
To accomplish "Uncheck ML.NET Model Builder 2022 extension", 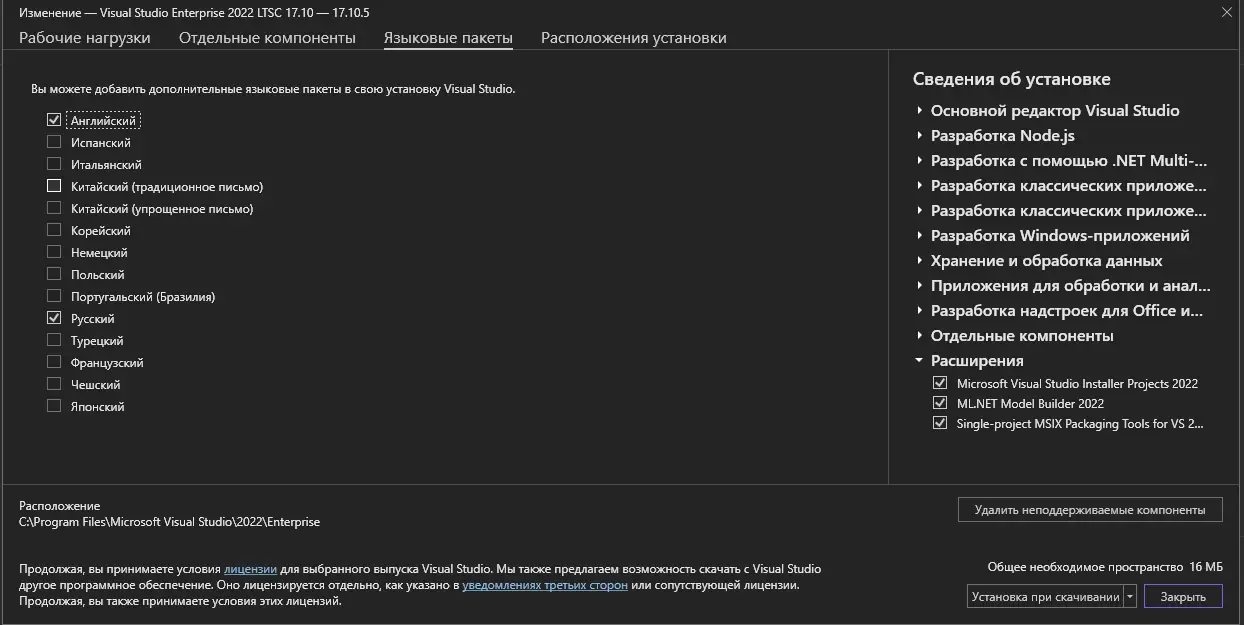I will click(x=939, y=403).
